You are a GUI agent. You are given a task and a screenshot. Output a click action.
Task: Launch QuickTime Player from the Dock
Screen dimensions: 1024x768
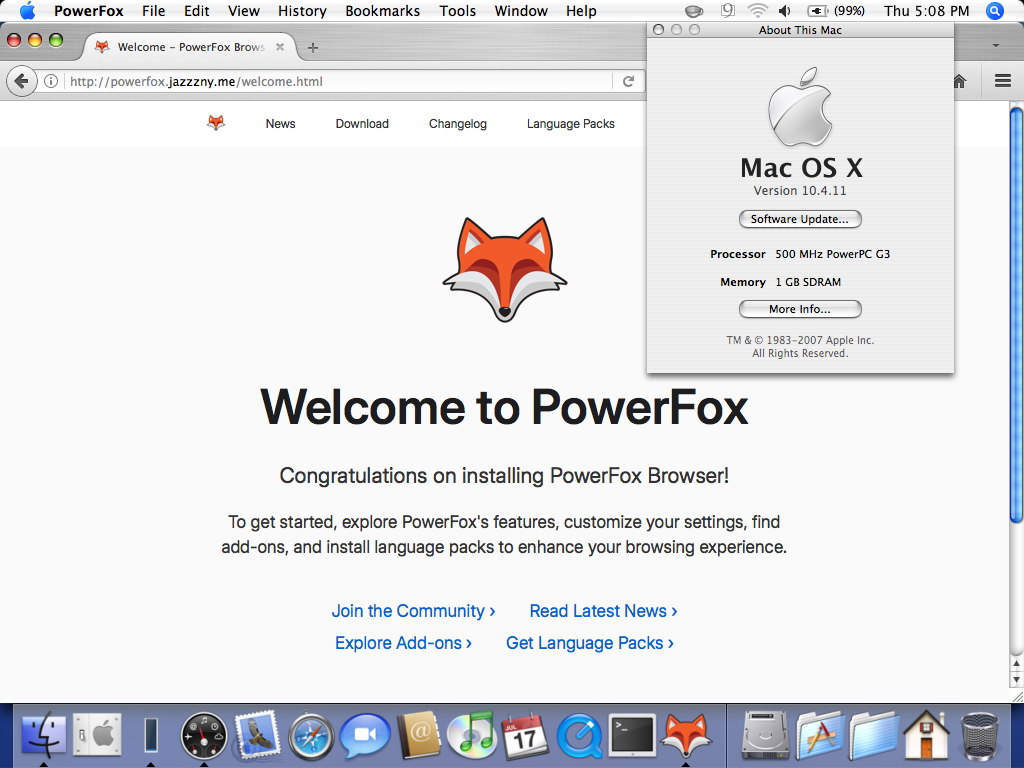579,736
